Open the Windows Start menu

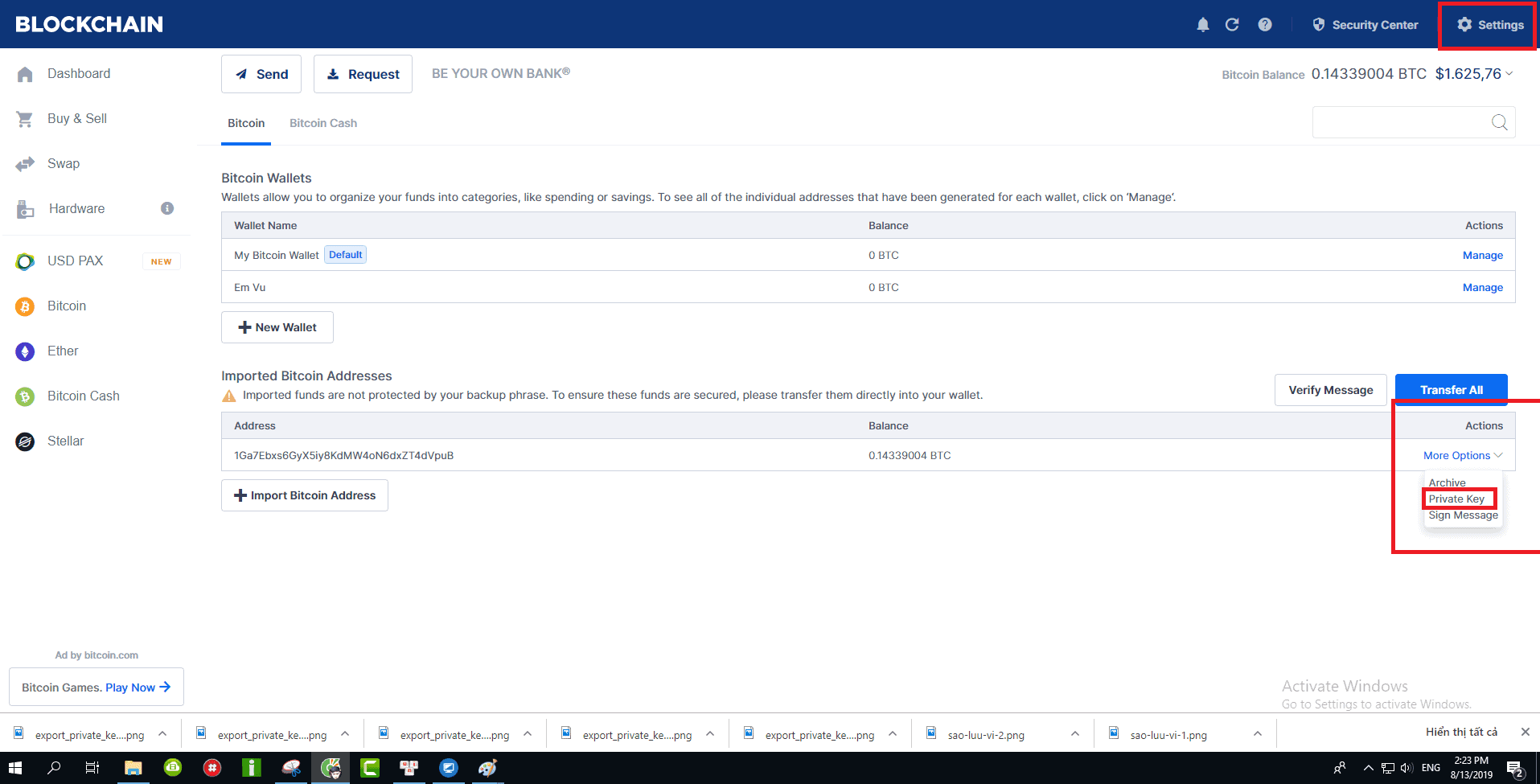coord(15,768)
